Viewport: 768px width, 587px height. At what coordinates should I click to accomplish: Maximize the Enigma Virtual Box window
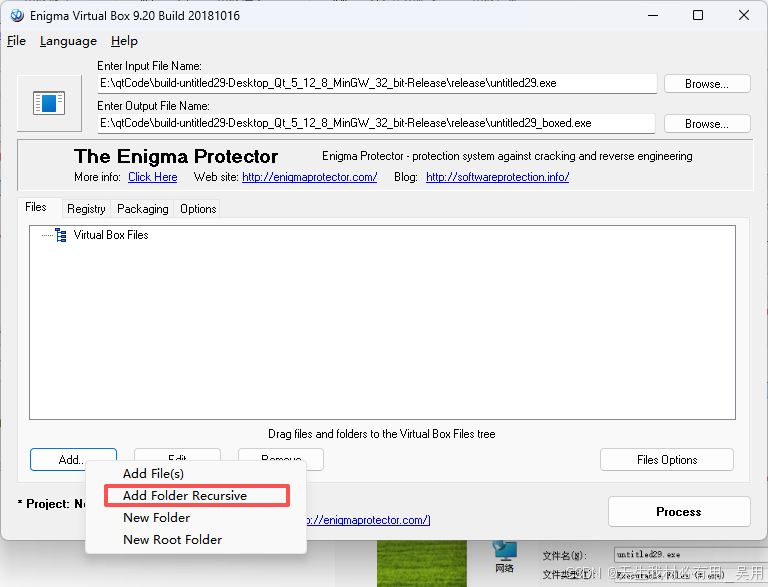point(698,15)
